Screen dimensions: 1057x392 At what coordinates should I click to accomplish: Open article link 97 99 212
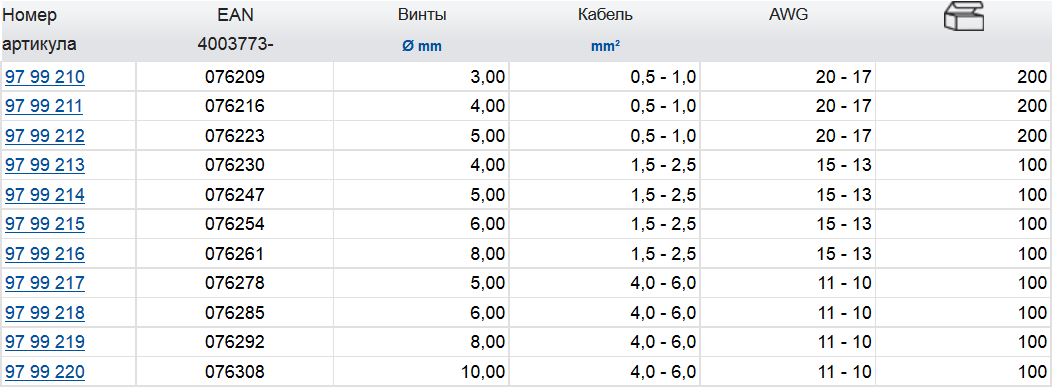(45, 136)
